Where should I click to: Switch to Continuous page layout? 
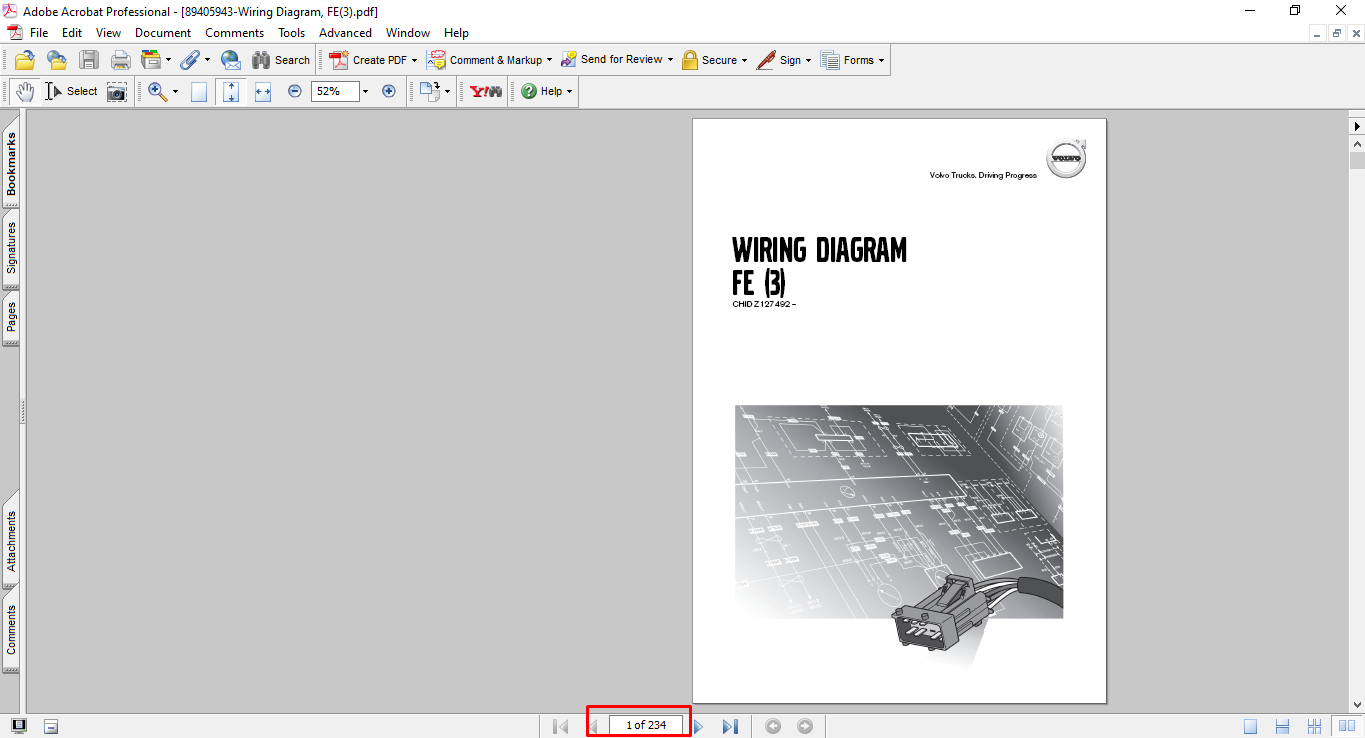(1283, 726)
